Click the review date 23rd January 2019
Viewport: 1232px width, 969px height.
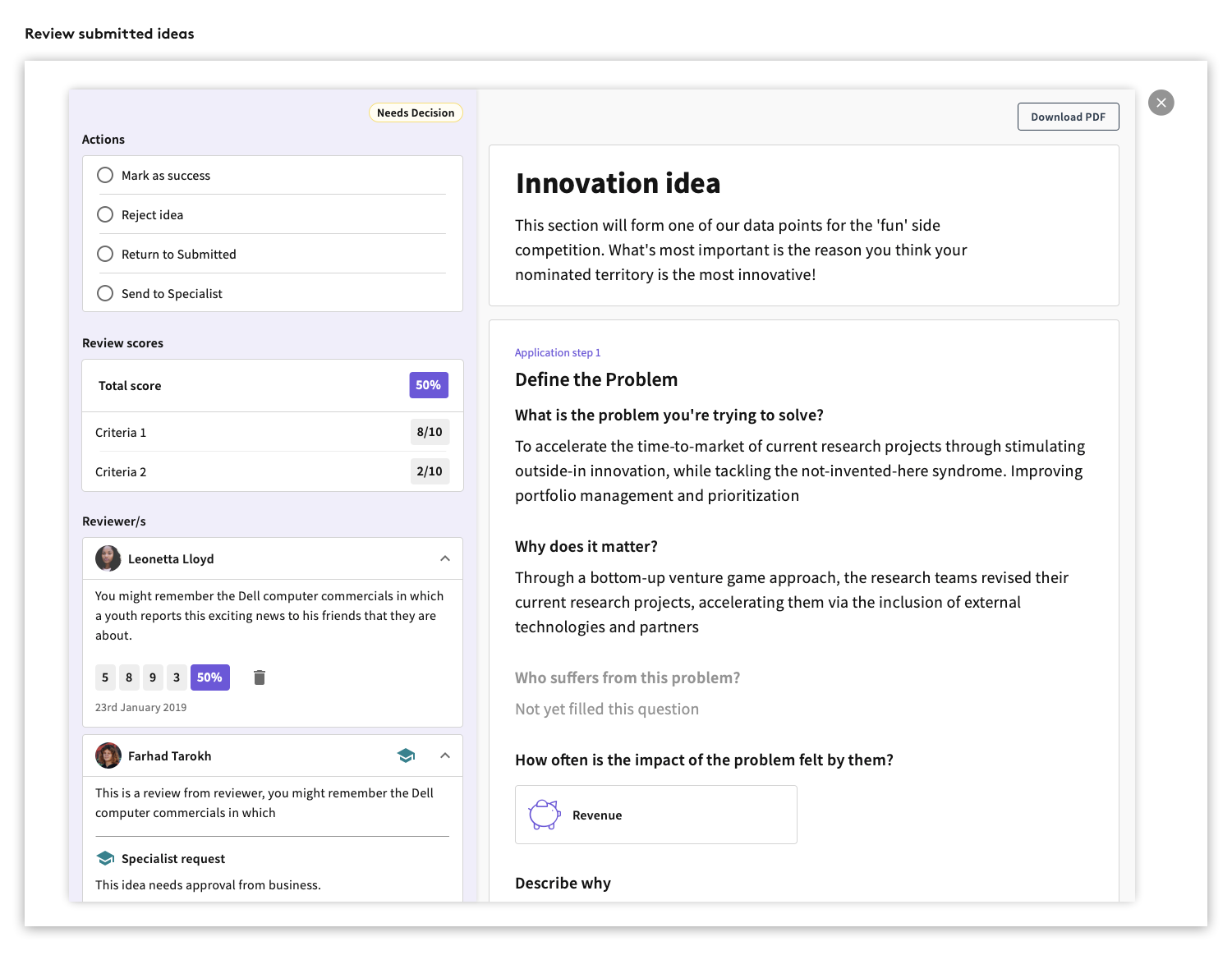[x=140, y=707]
